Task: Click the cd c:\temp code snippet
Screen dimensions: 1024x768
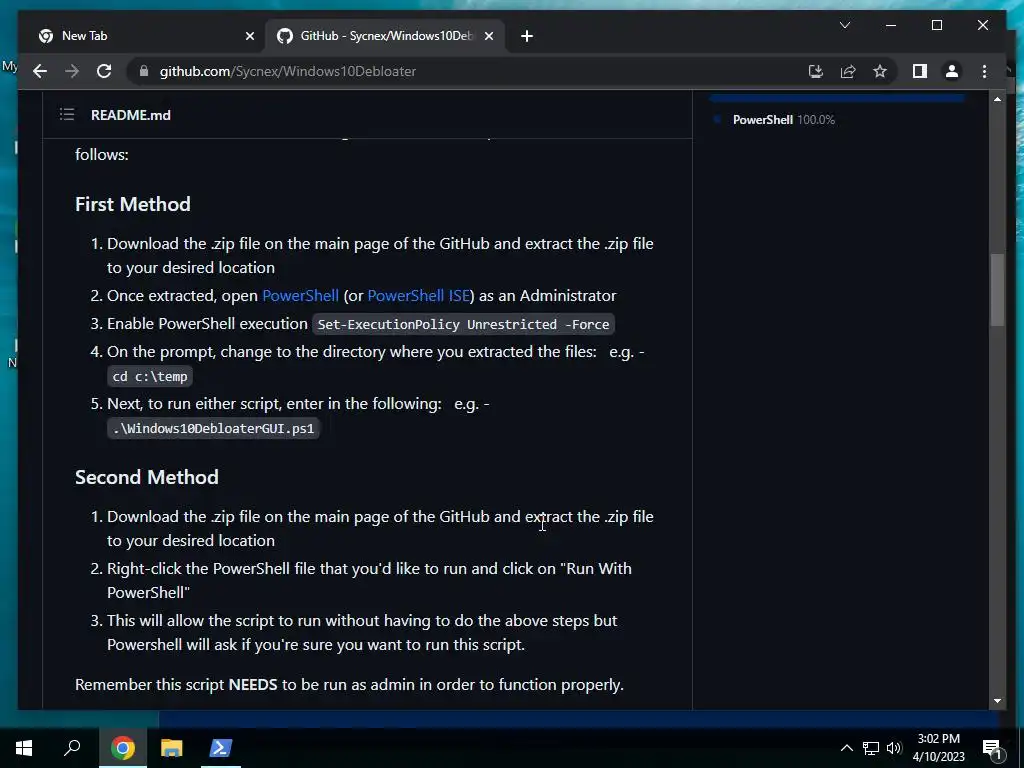Action: click(x=150, y=377)
